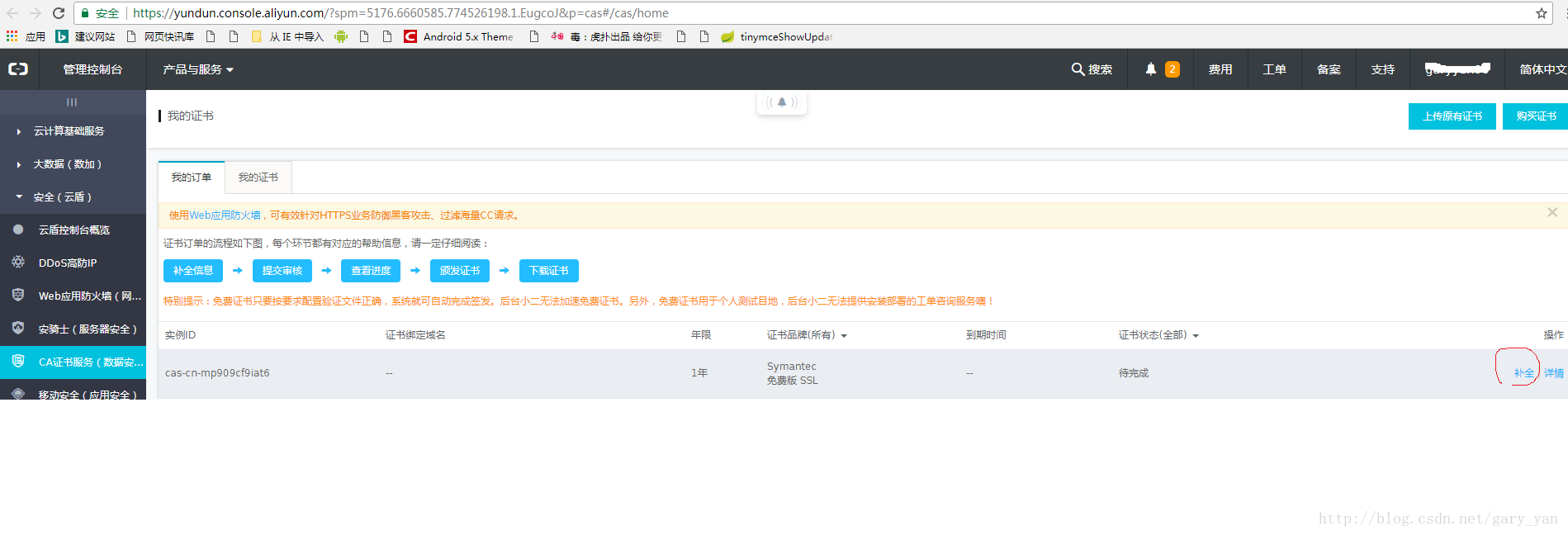
Task: Click the browser address bar URL
Action: [400, 13]
